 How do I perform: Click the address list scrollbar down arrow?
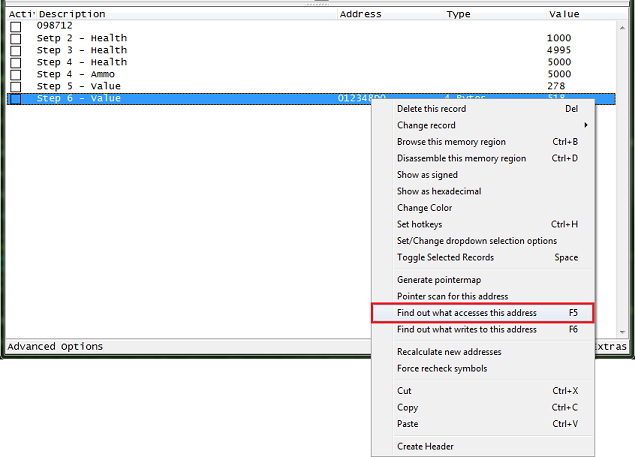click(x=622, y=332)
